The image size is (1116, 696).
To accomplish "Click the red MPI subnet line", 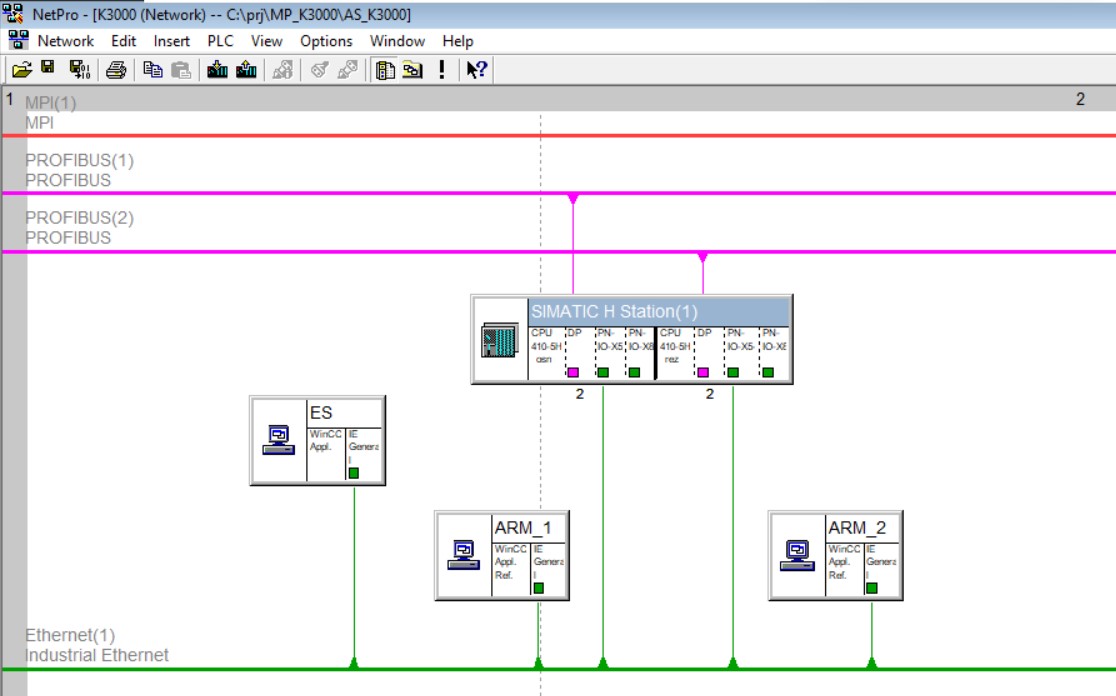I will pyautogui.click(x=558, y=135).
